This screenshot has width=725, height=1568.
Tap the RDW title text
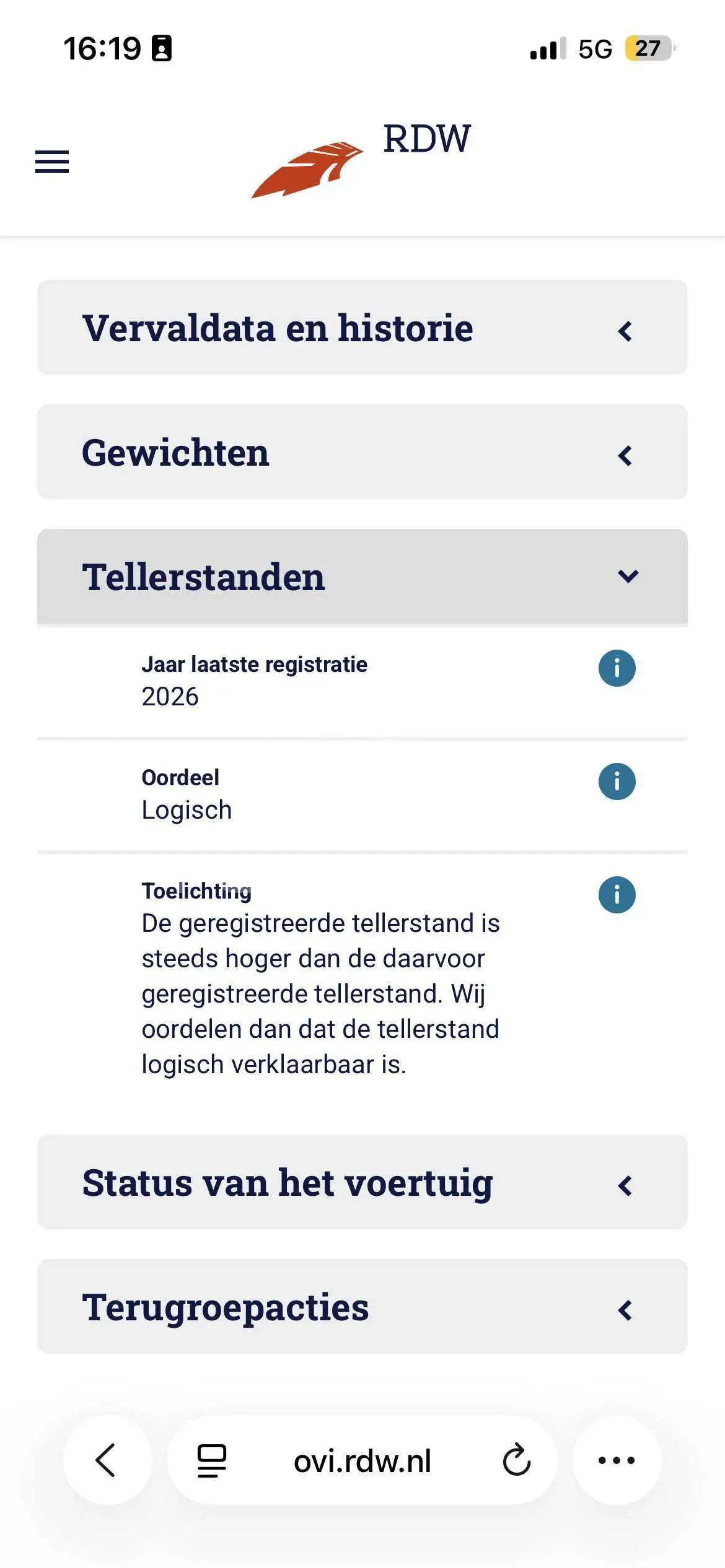point(427,138)
